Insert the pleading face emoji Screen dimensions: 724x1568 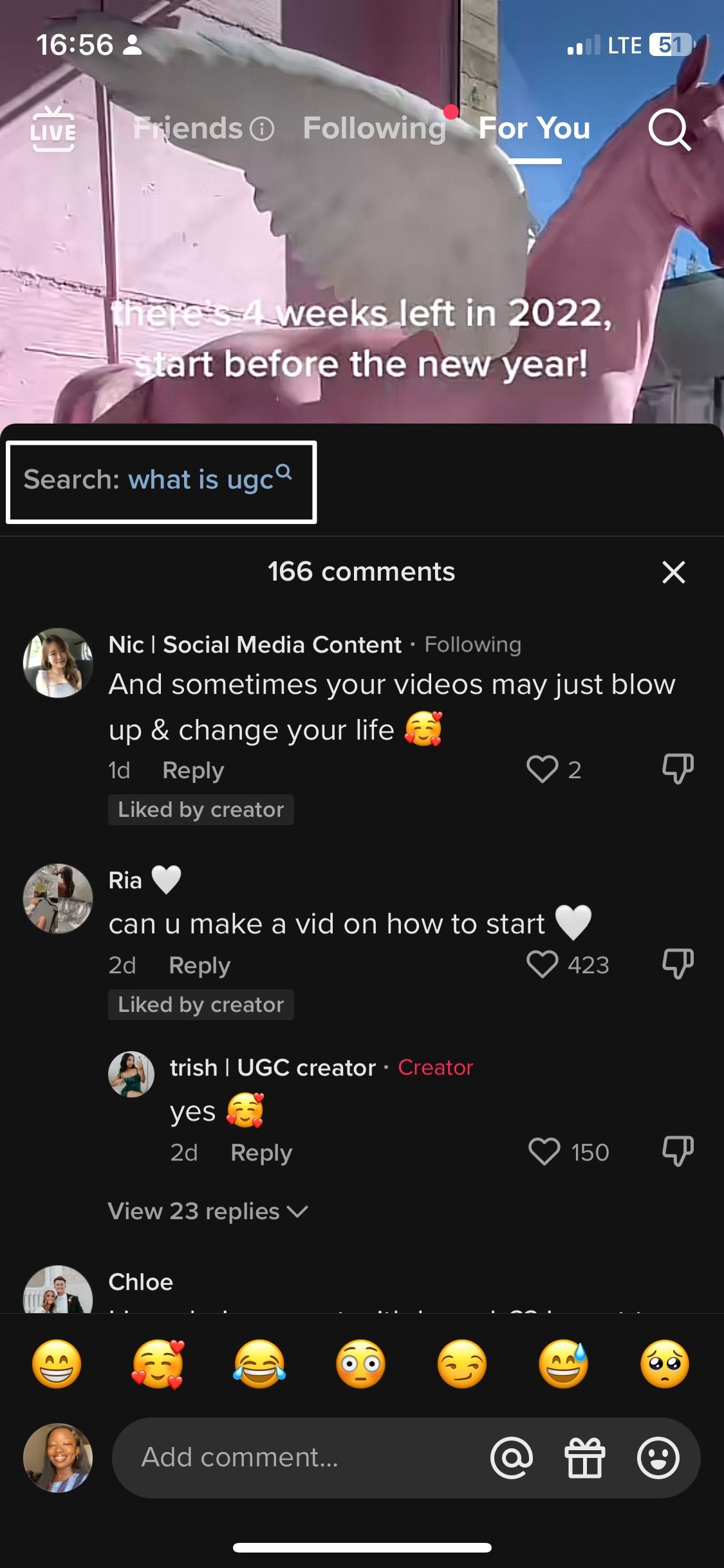pos(665,1364)
